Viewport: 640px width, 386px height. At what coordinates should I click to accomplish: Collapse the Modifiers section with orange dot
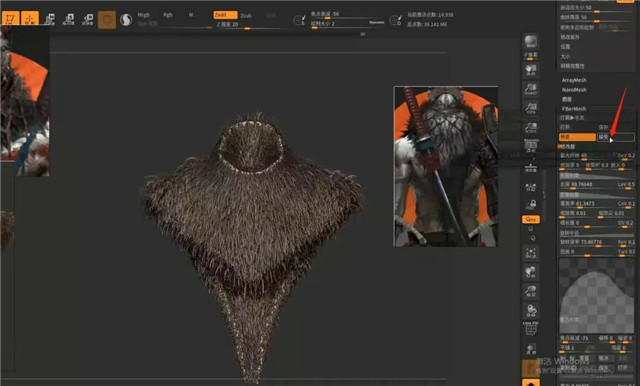[x=568, y=146]
